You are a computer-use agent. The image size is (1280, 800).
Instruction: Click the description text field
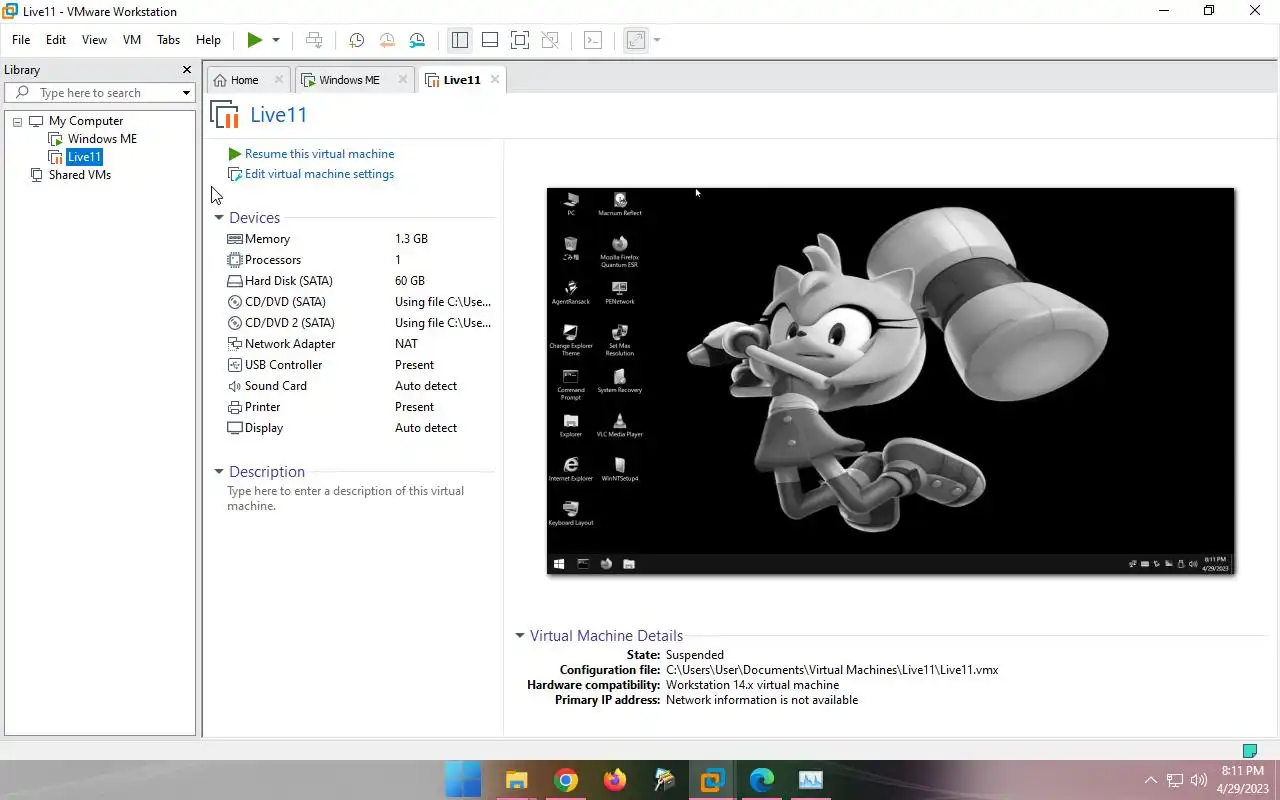pyautogui.click(x=346, y=498)
